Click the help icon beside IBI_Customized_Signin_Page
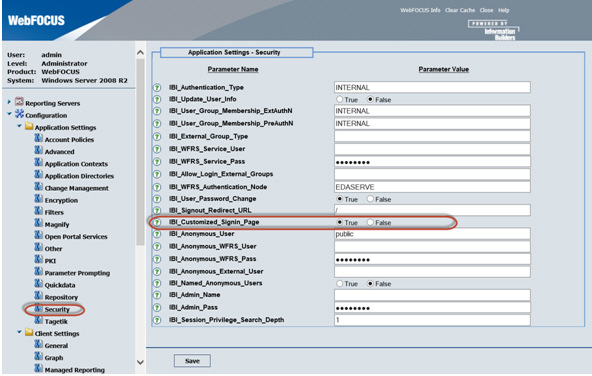Screen dimensions: 592x376 coord(157,222)
